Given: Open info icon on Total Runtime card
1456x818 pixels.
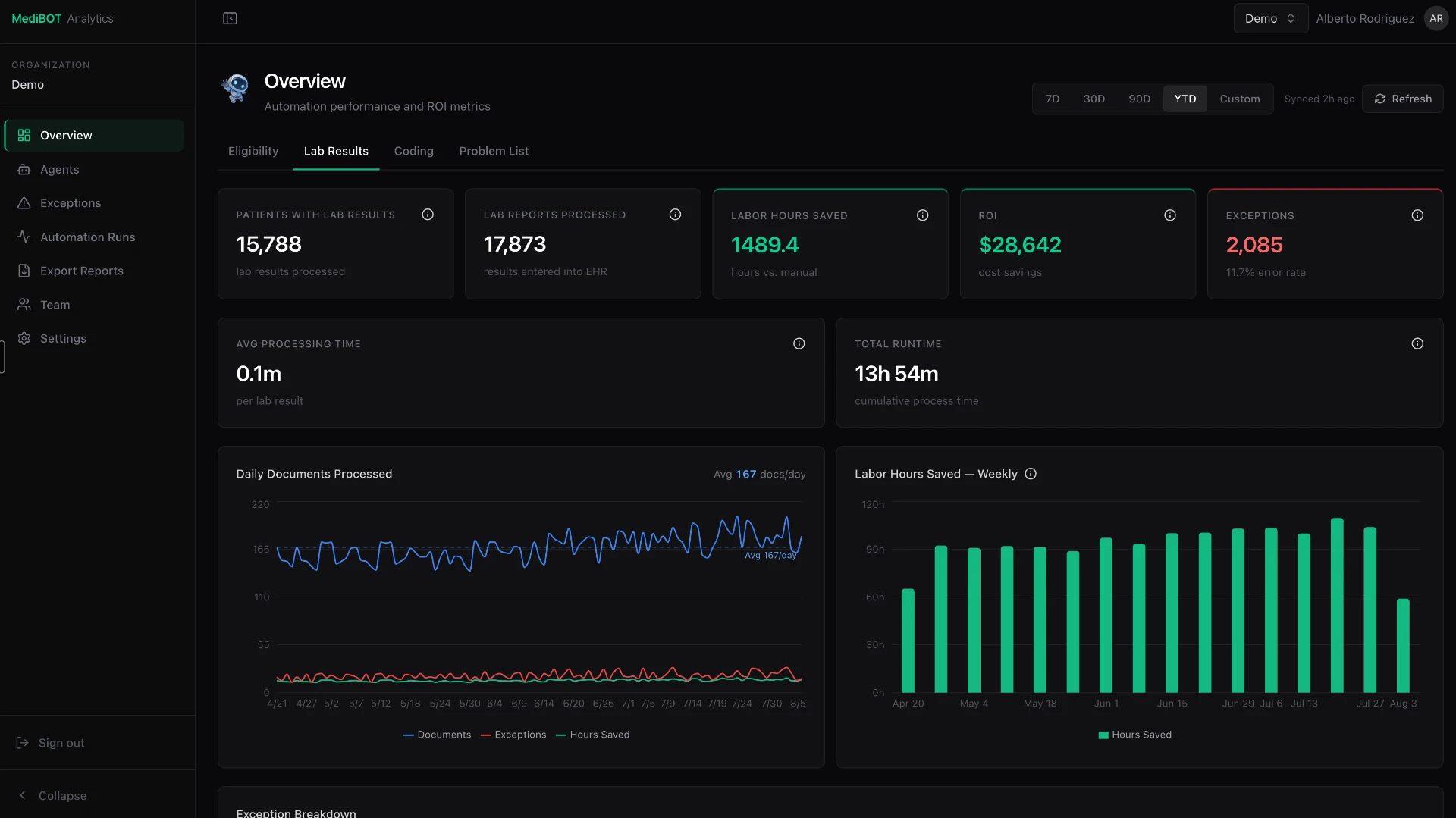Looking at the screenshot, I should [1417, 343].
